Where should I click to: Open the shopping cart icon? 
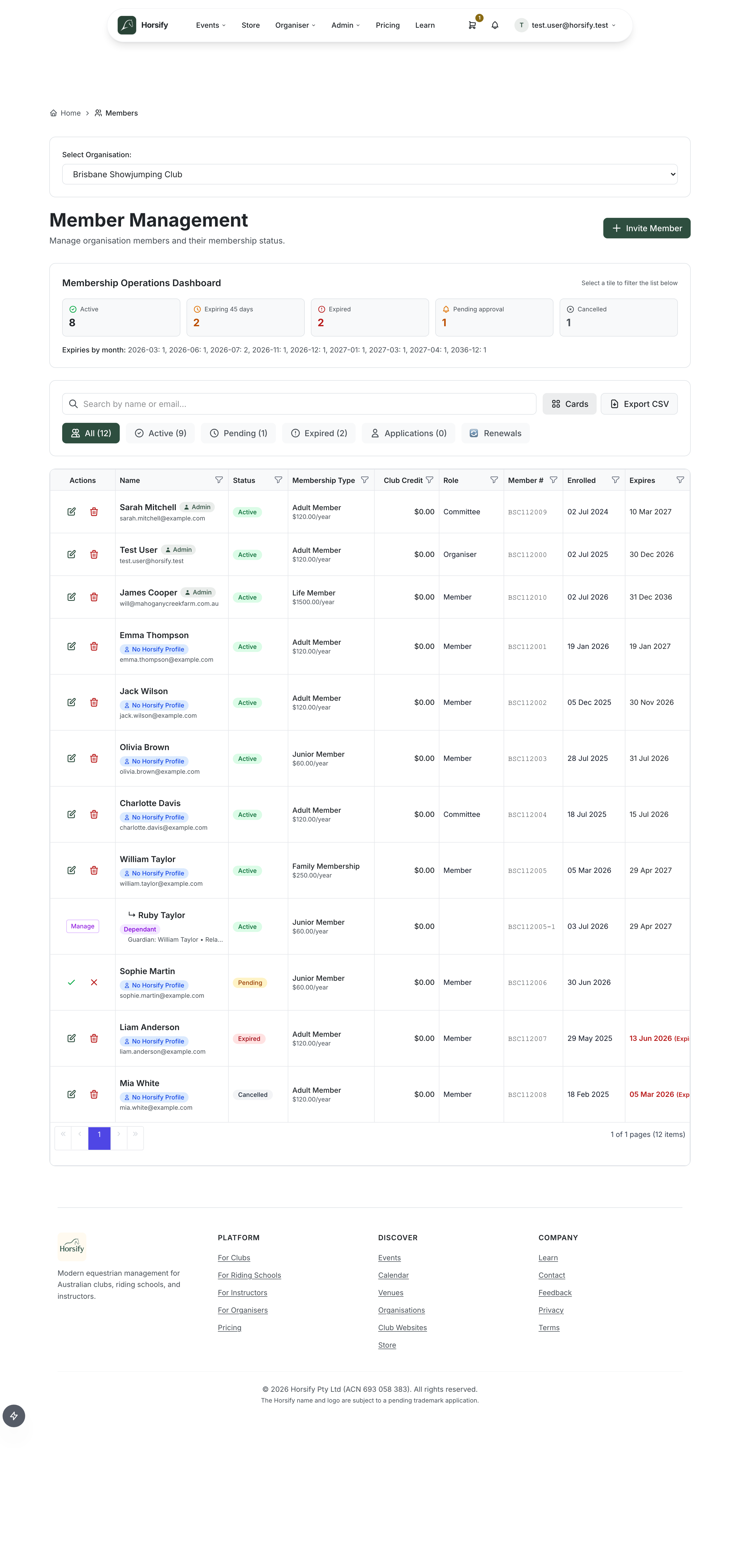click(x=472, y=25)
